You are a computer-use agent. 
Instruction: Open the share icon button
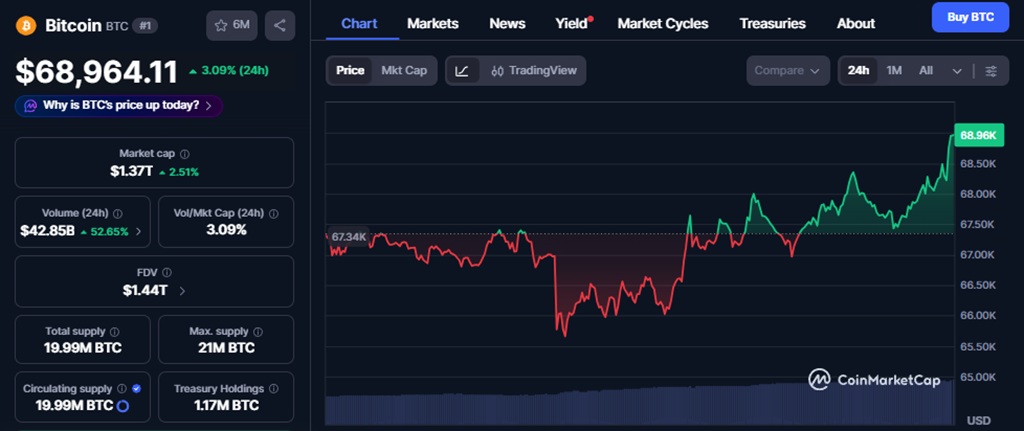point(280,25)
